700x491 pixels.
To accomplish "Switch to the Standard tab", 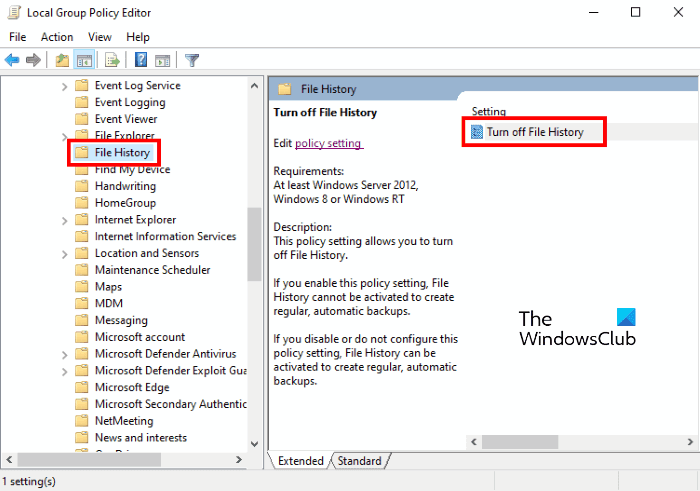I will [359, 461].
